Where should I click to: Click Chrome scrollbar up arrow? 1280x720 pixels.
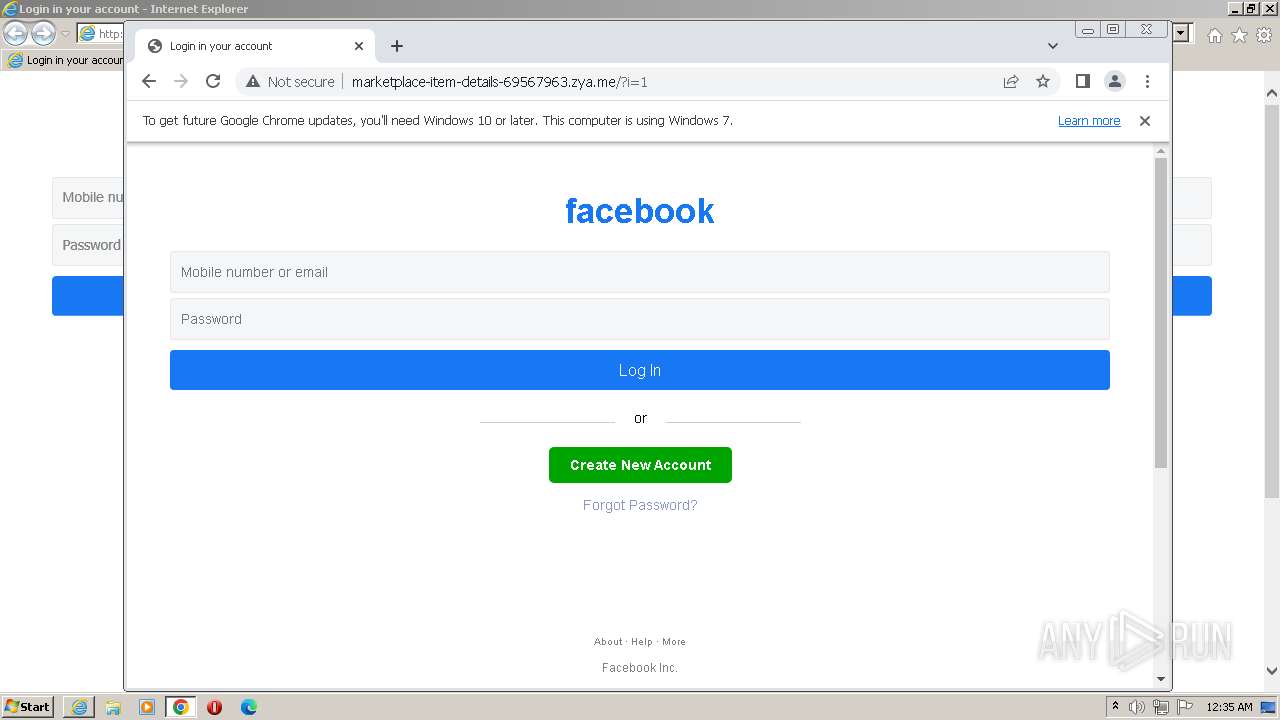coord(1161,151)
